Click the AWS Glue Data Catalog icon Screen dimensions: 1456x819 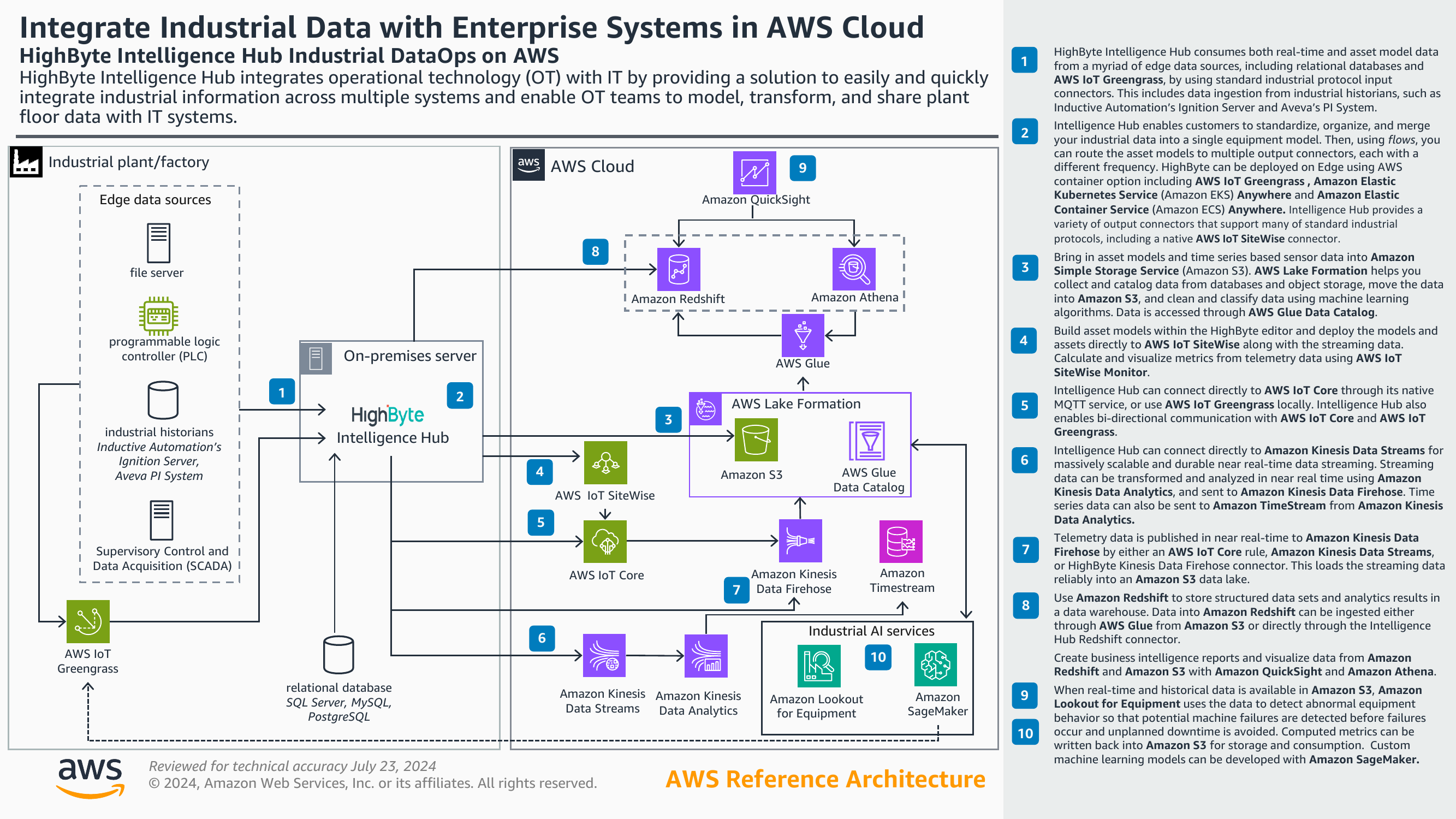[x=867, y=441]
